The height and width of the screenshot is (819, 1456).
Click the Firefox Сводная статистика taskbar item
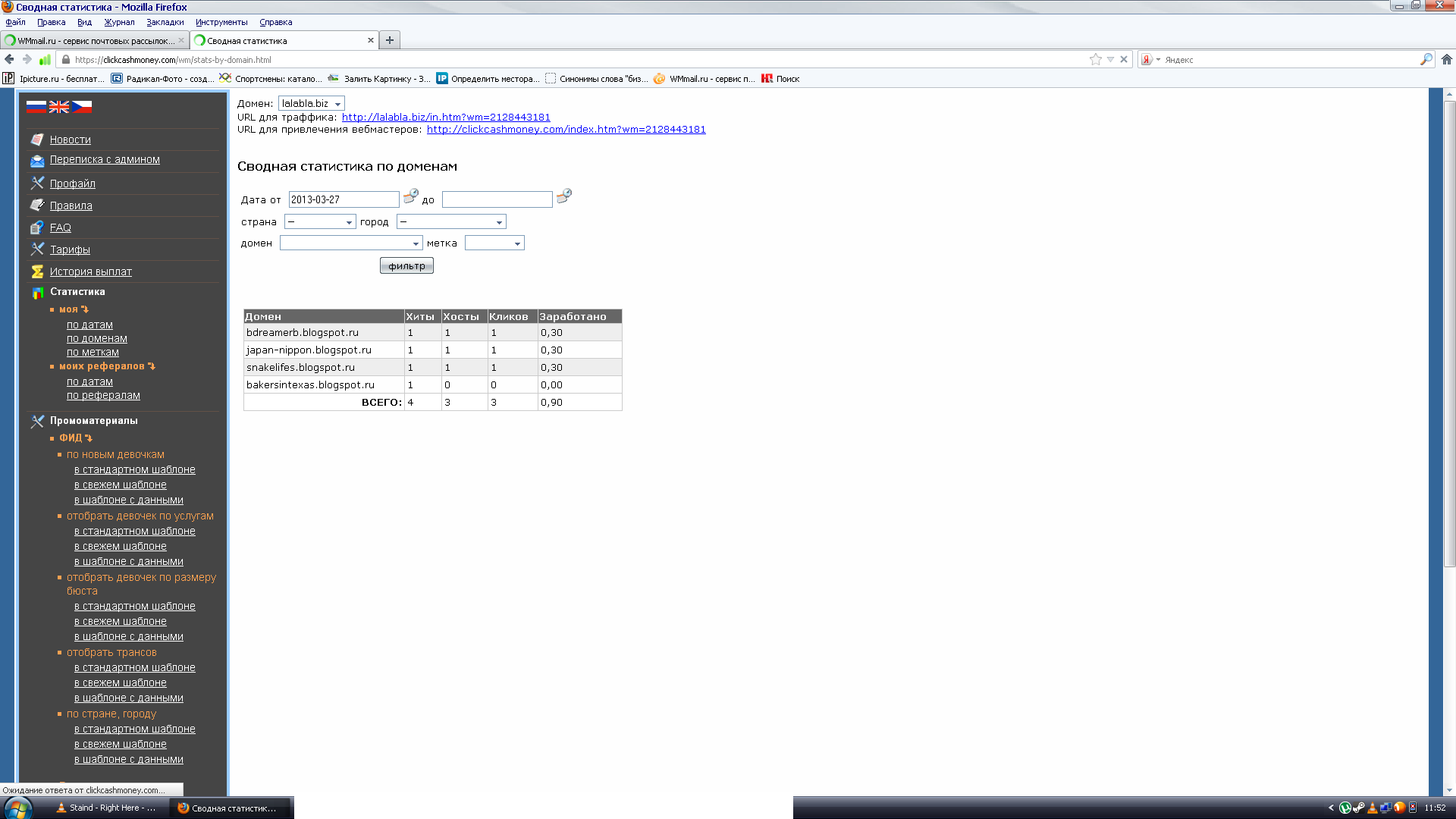click(230, 808)
